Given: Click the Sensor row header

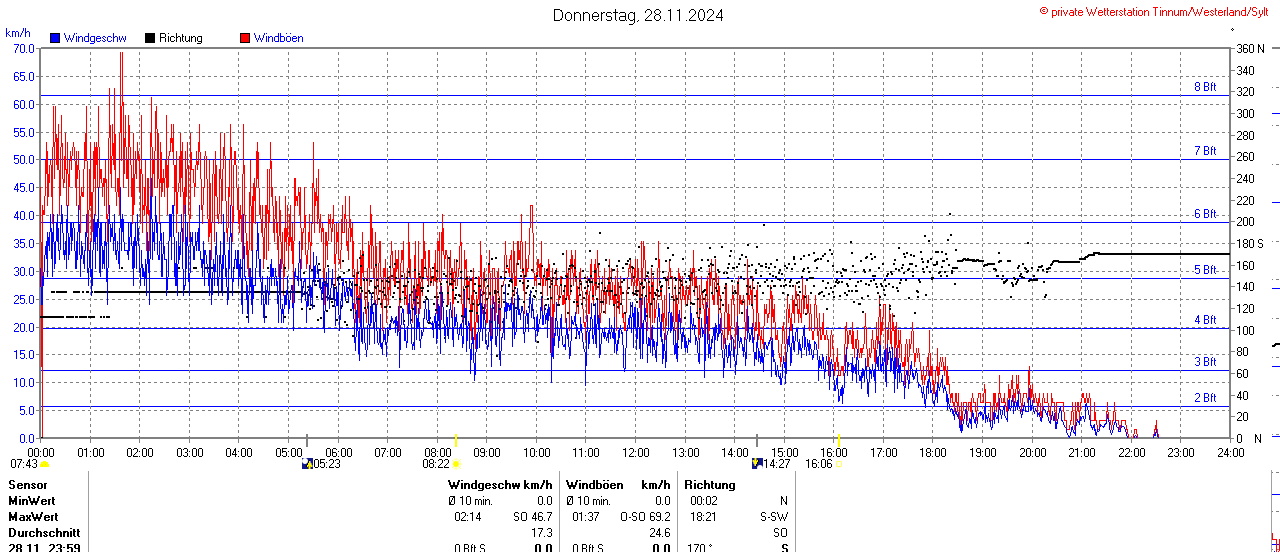Looking at the screenshot, I should (27, 485).
